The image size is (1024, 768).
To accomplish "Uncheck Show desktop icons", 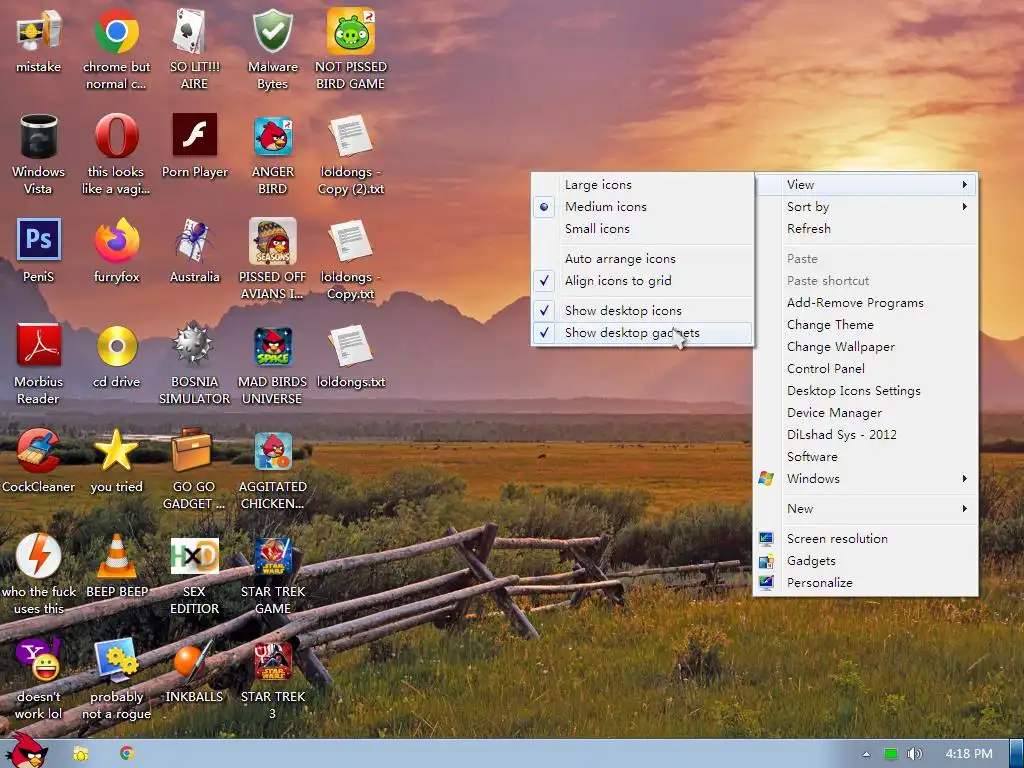I will tap(643, 310).
